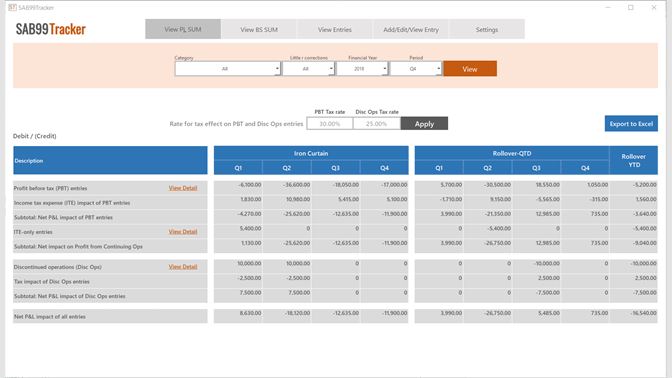This screenshot has height=378, width=672.
Task: Switch to the View PL SUM tab
Action: [x=183, y=29]
